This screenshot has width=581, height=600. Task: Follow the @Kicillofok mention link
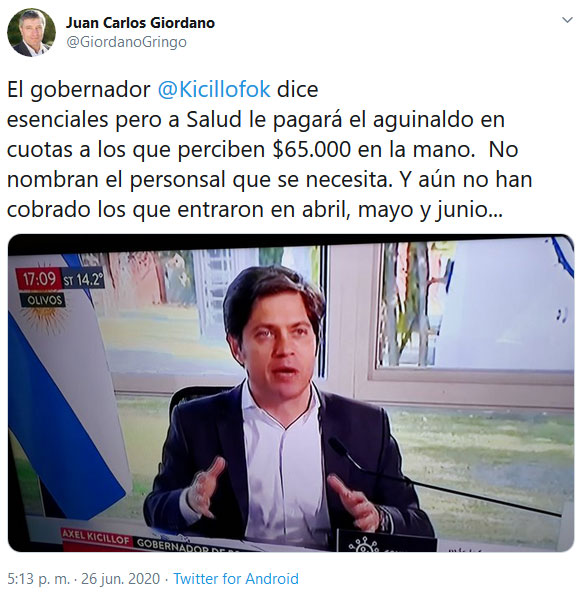click(214, 90)
